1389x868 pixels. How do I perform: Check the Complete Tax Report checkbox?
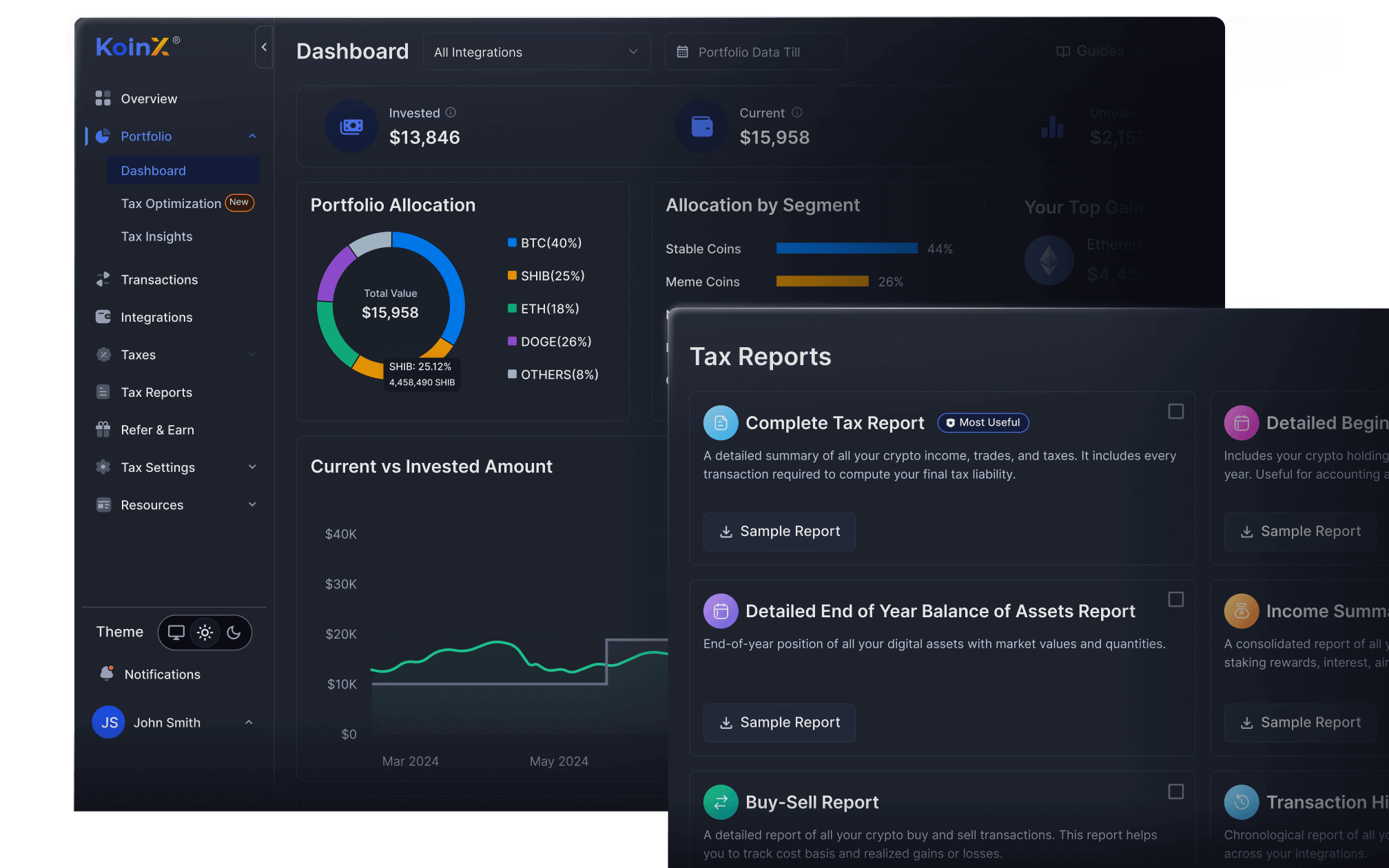point(1175,411)
